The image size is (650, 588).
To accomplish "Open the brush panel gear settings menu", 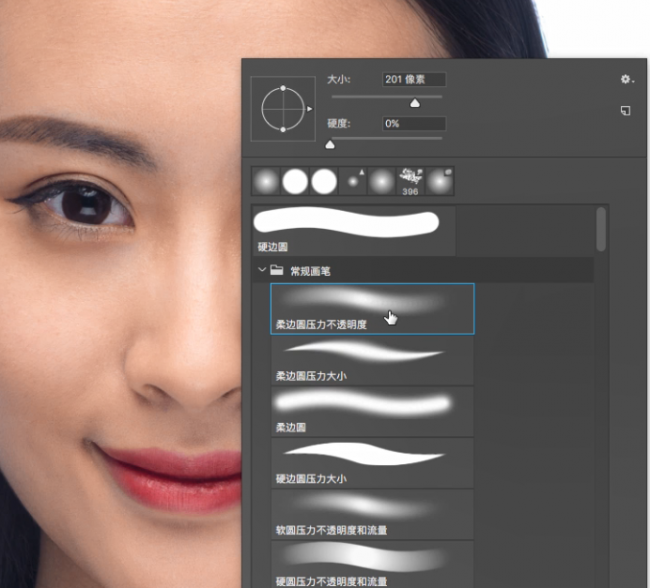I will (x=626, y=79).
